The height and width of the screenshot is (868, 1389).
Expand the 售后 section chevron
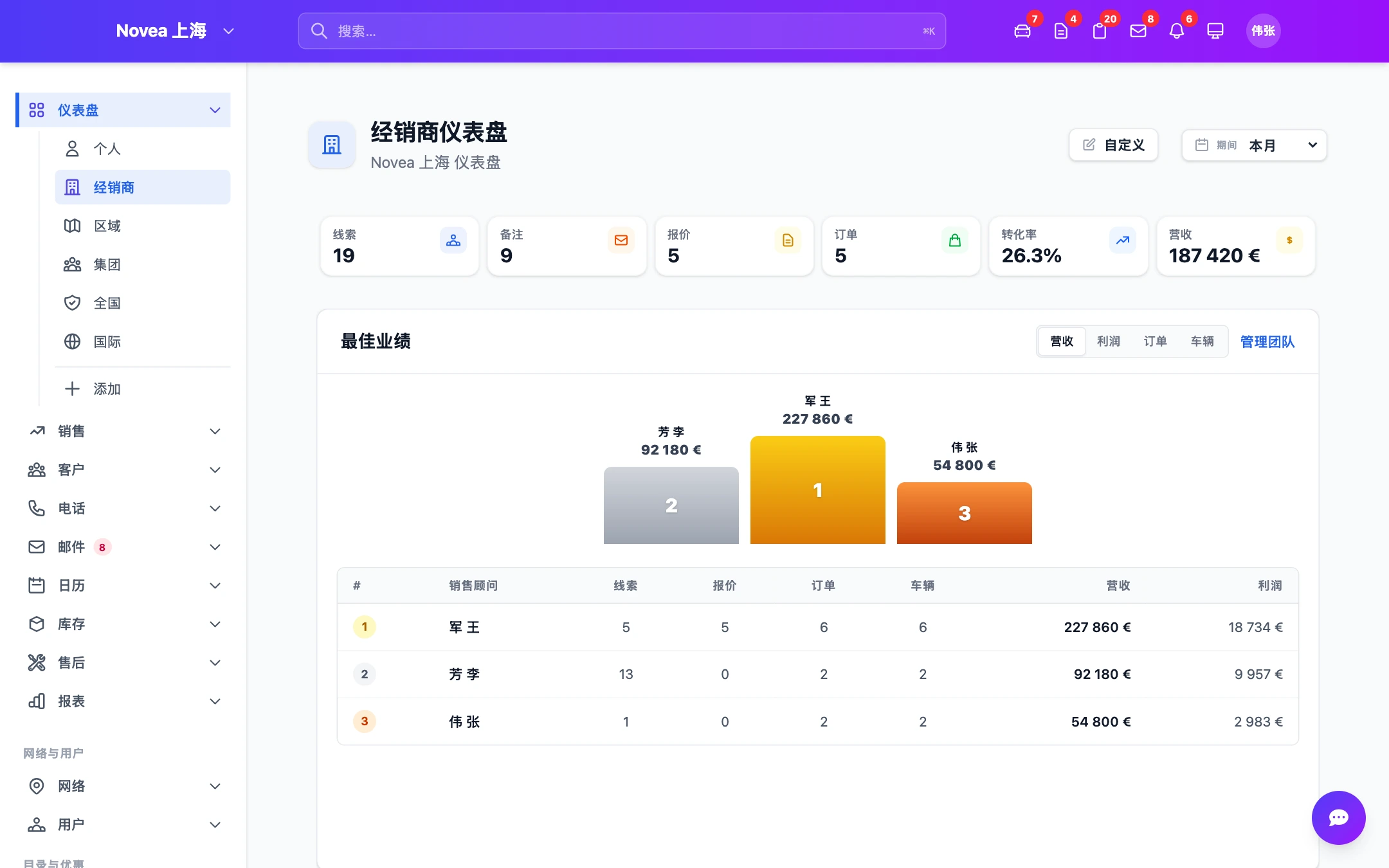pyautogui.click(x=215, y=662)
